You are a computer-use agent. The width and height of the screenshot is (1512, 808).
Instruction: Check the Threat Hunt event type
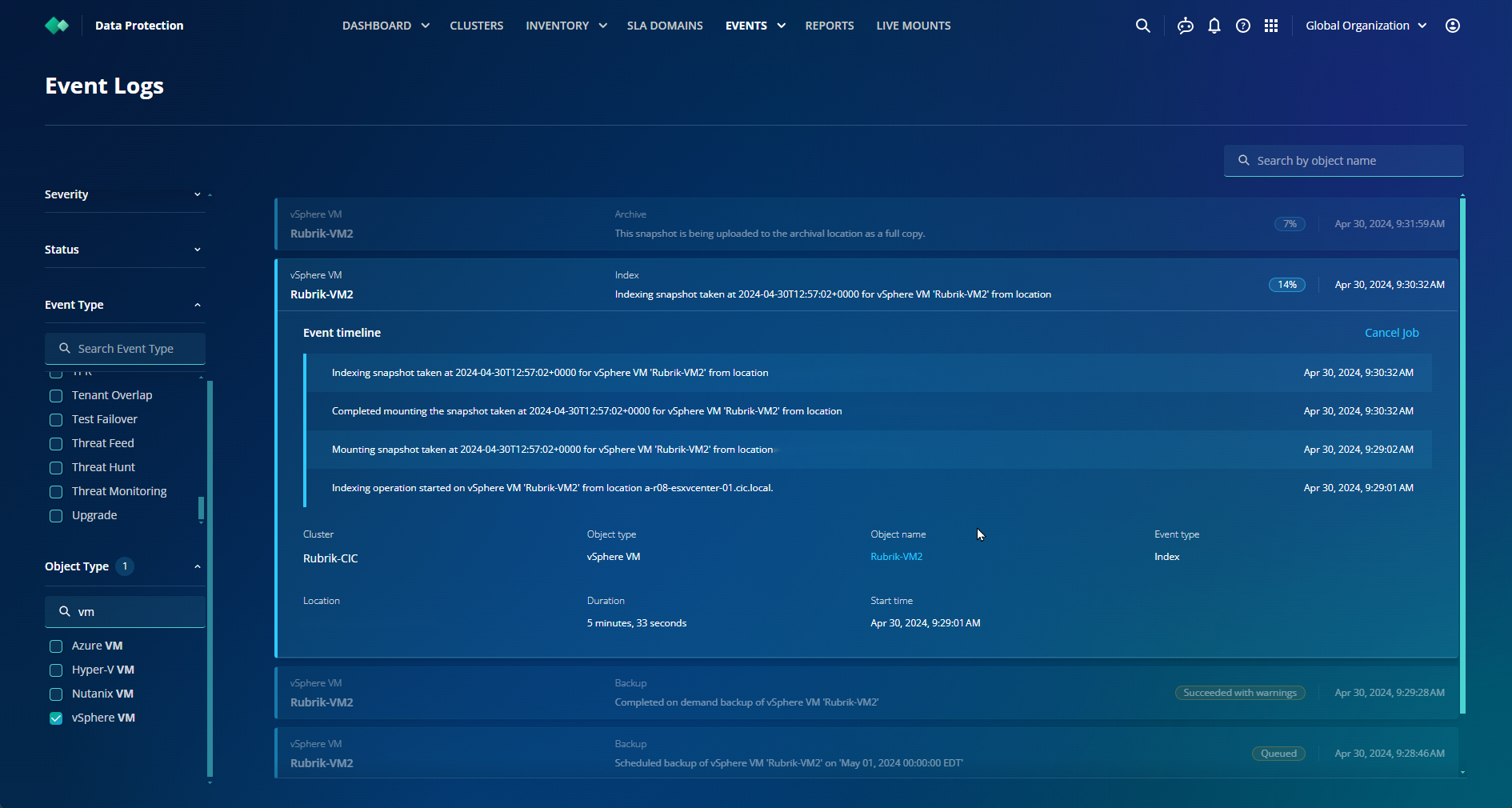56,468
